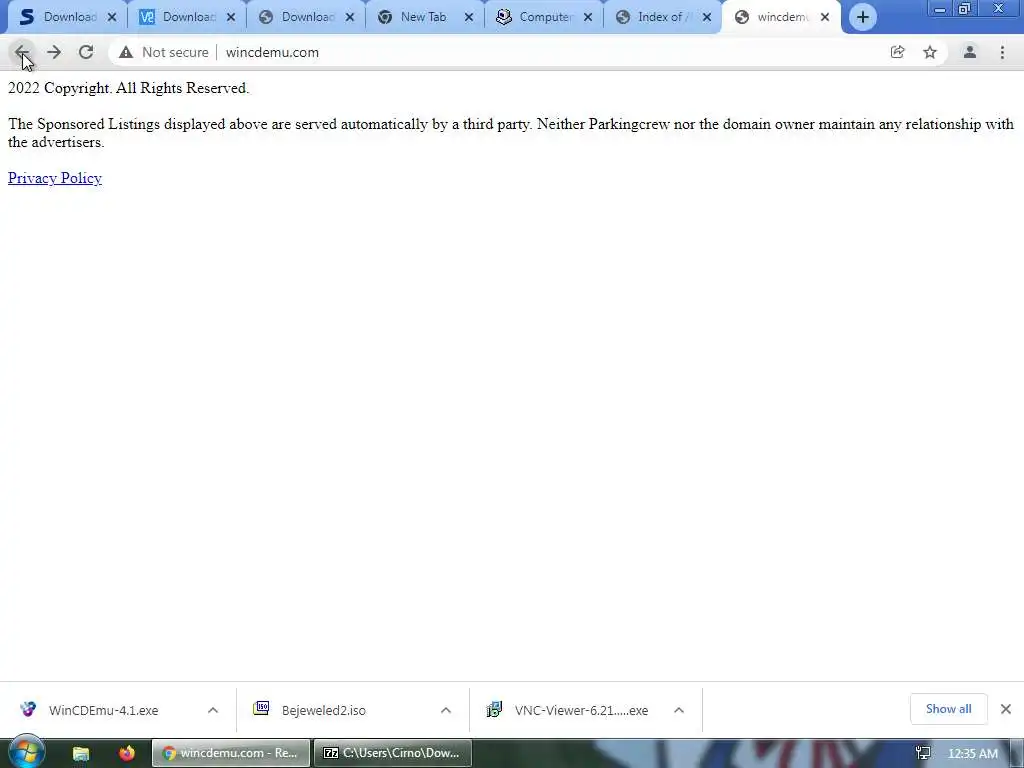Open the Windows Start menu
This screenshot has height=768, width=1024.
click(x=26, y=752)
